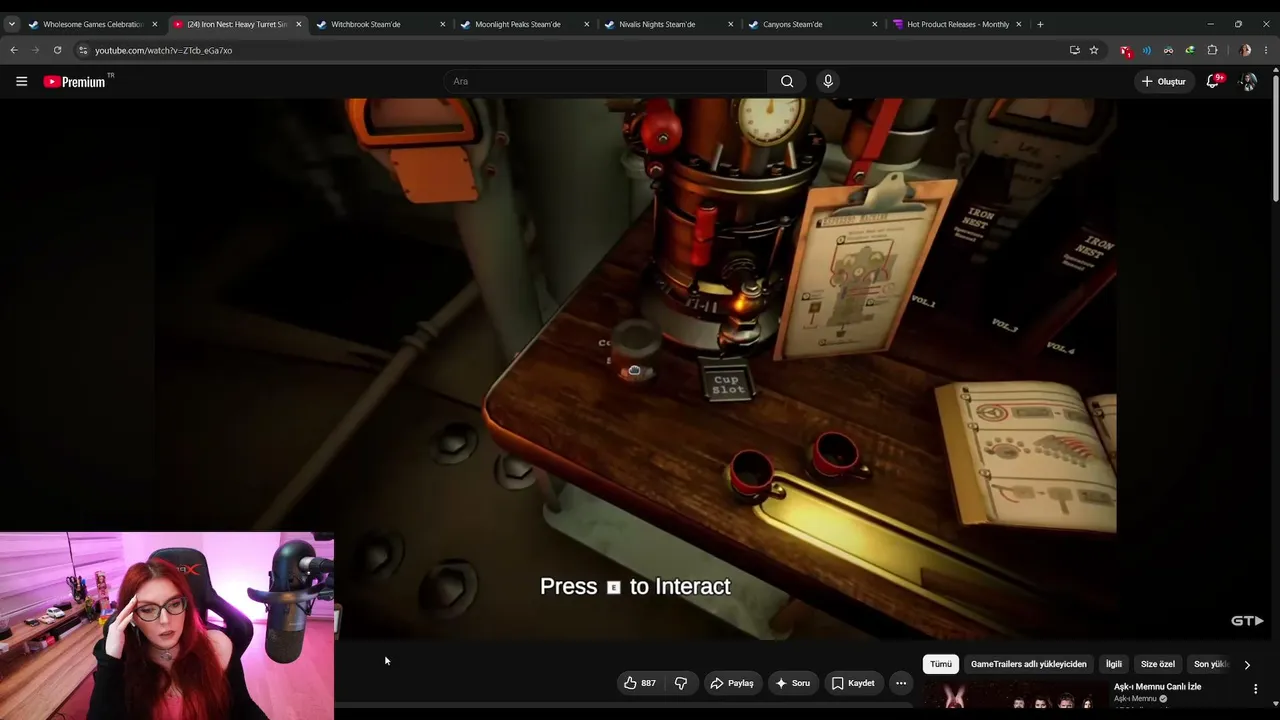Screen dimensions: 1280x720
Task: Close the Moonlight Peaks Steam'de tab
Action: pyautogui.click(x=587, y=24)
